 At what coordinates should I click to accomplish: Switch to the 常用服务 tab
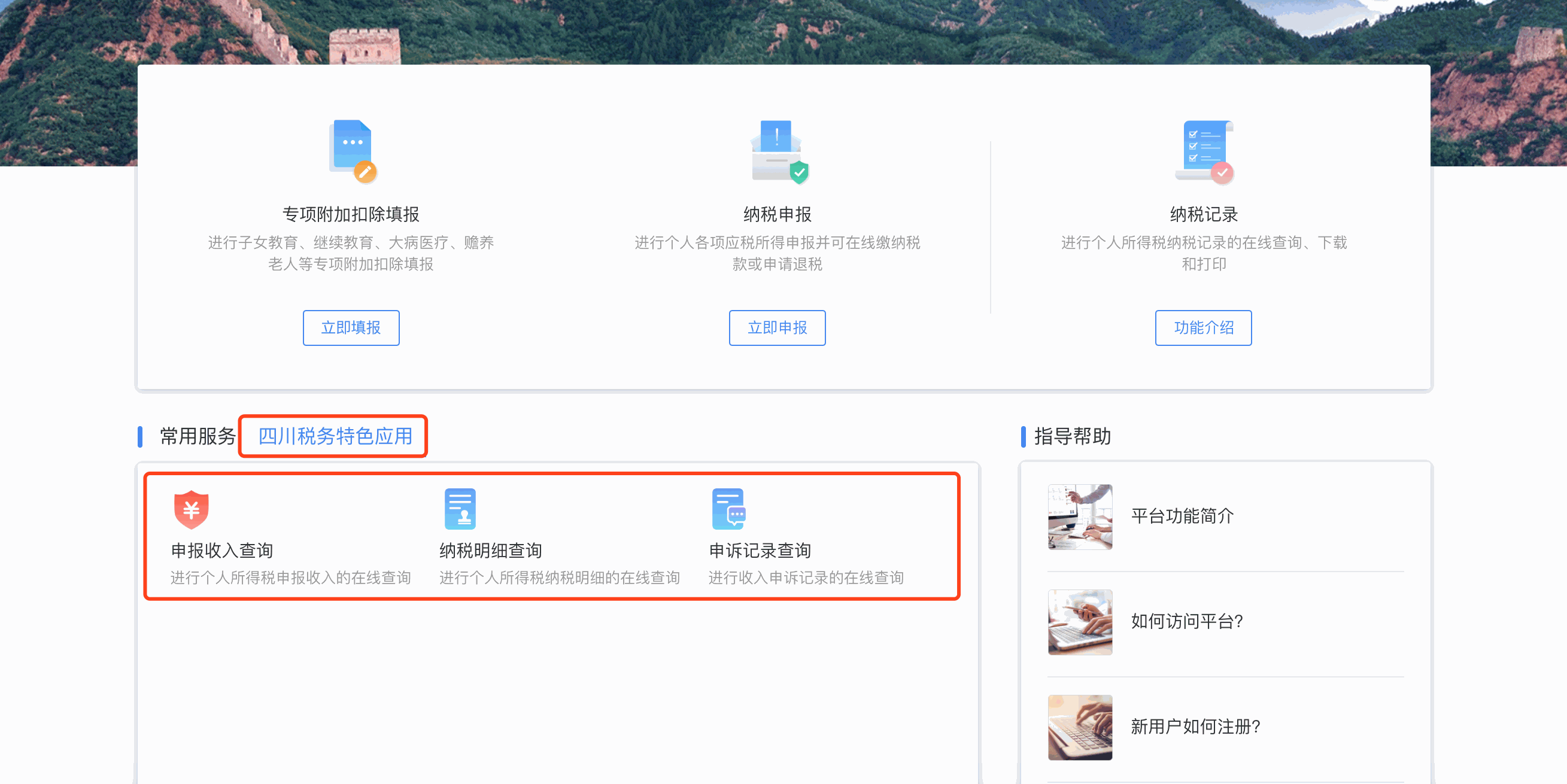coord(198,436)
